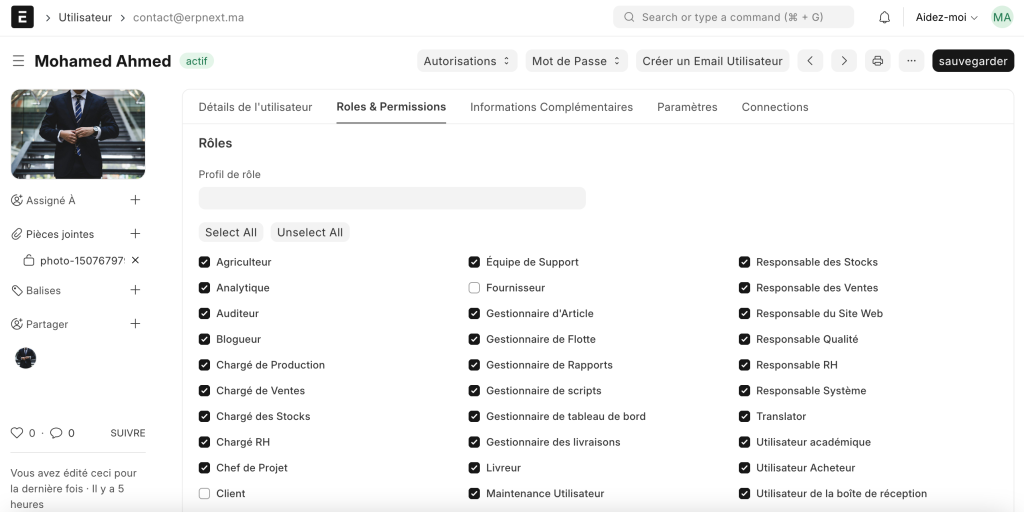Click the Mohamed Ahmed title
Viewport: 1024px width, 512px height.
point(103,61)
